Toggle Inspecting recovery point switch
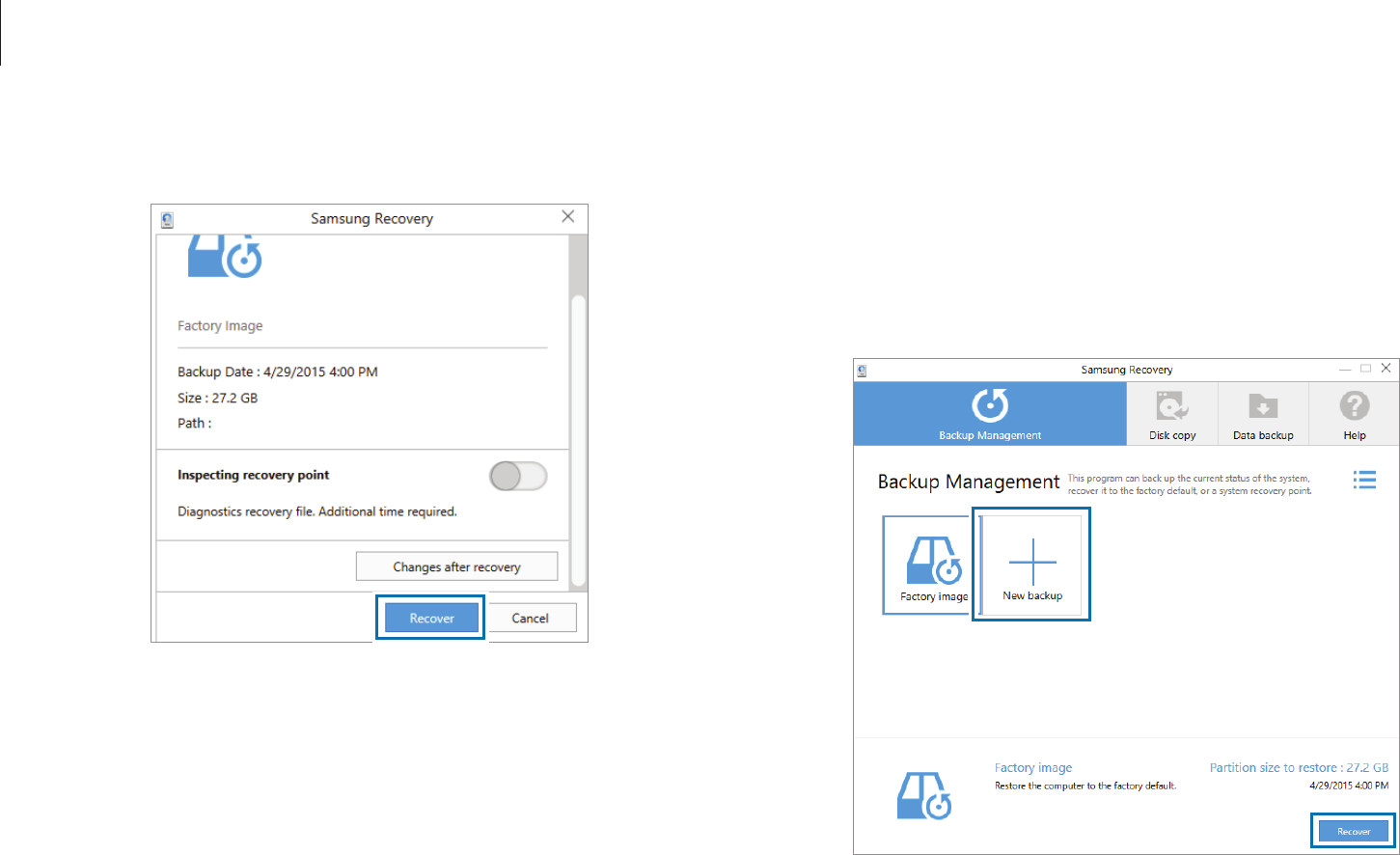This screenshot has height=855, width=1400. coord(518,476)
